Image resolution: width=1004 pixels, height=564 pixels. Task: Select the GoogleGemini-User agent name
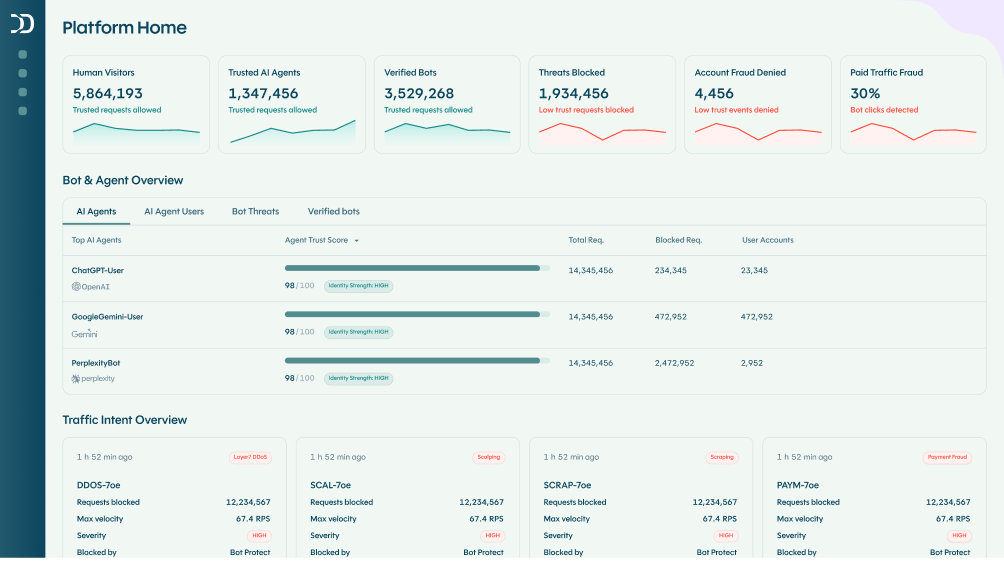tap(107, 316)
